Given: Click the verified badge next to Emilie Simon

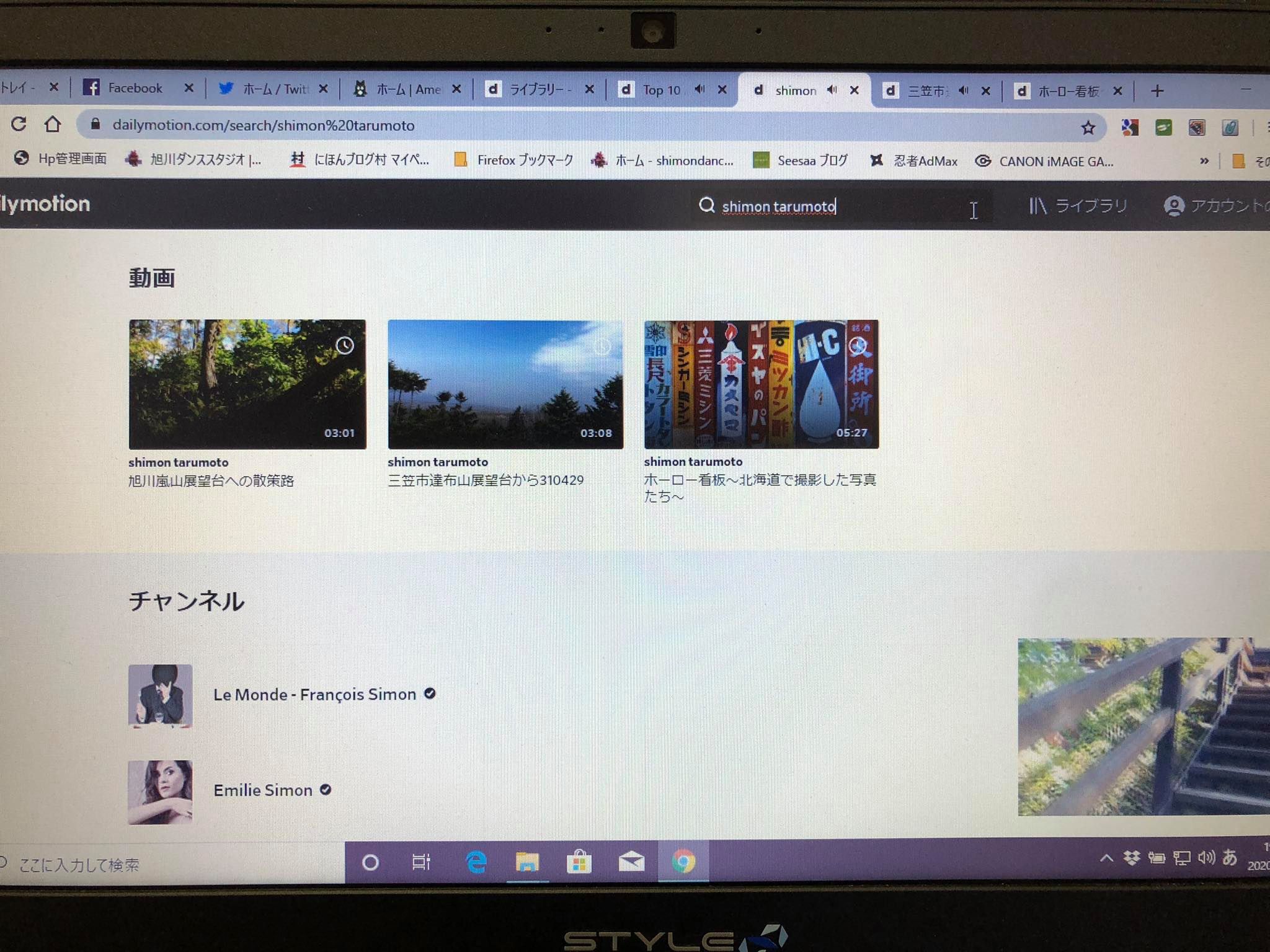Looking at the screenshot, I should pyautogui.click(x=326, y=790).
